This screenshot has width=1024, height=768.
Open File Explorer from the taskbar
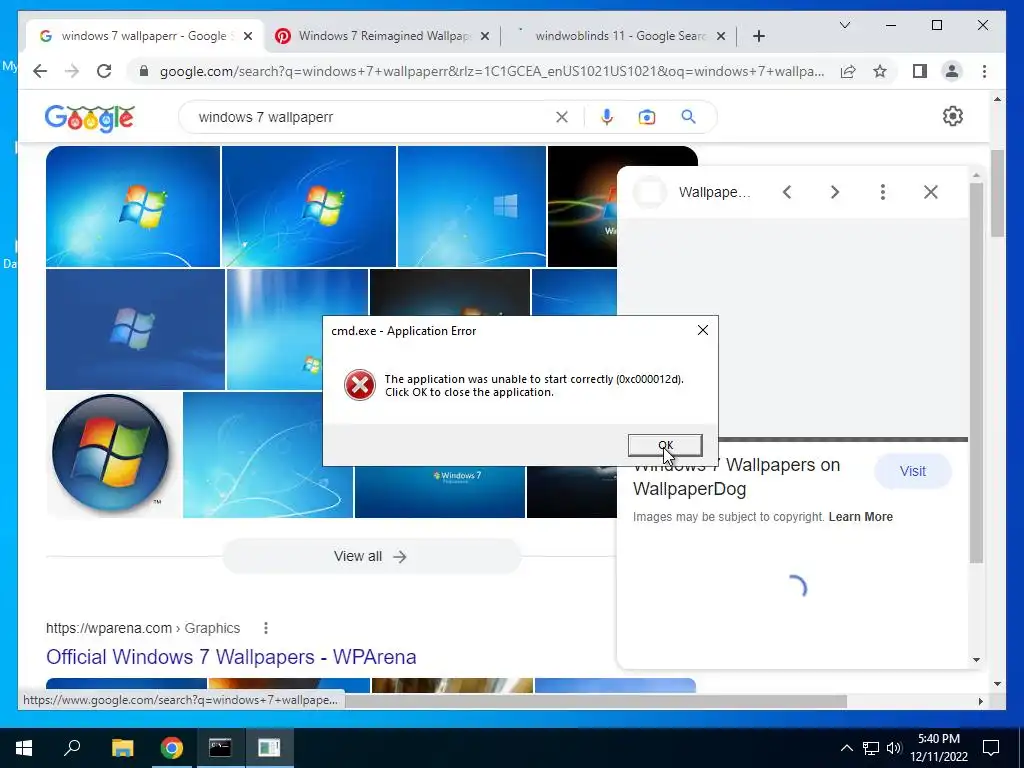click(122, 748)
